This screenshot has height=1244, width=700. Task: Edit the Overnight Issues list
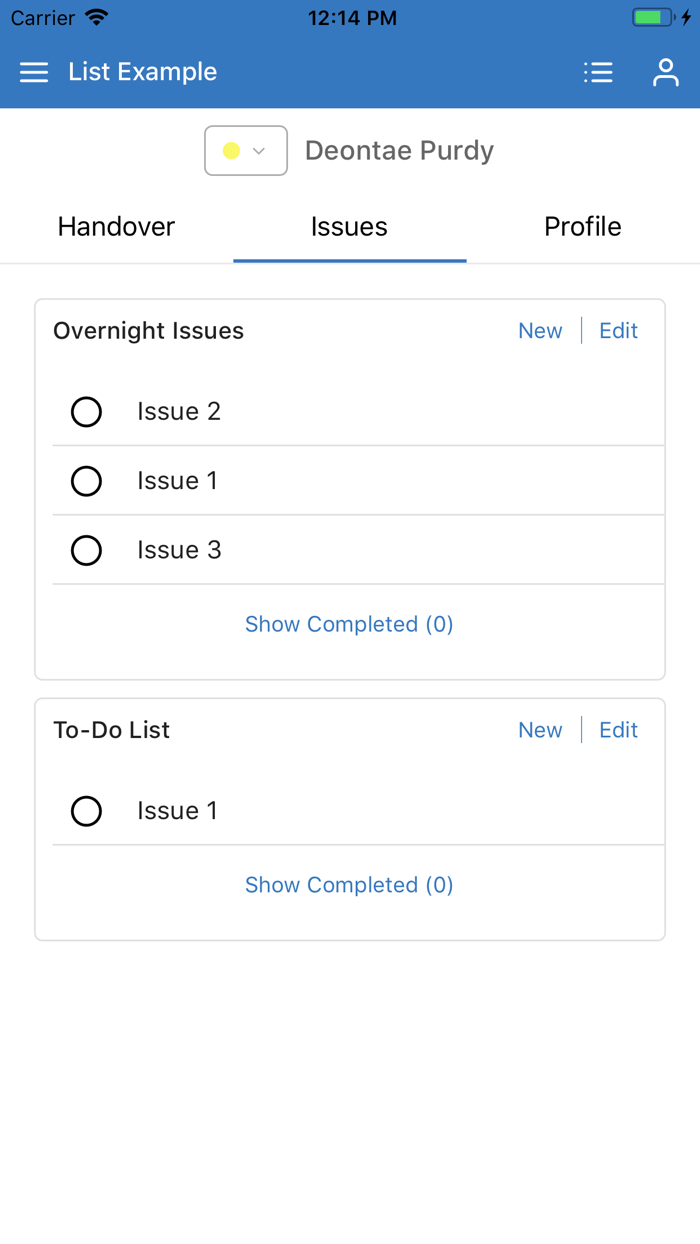point(618,331)
